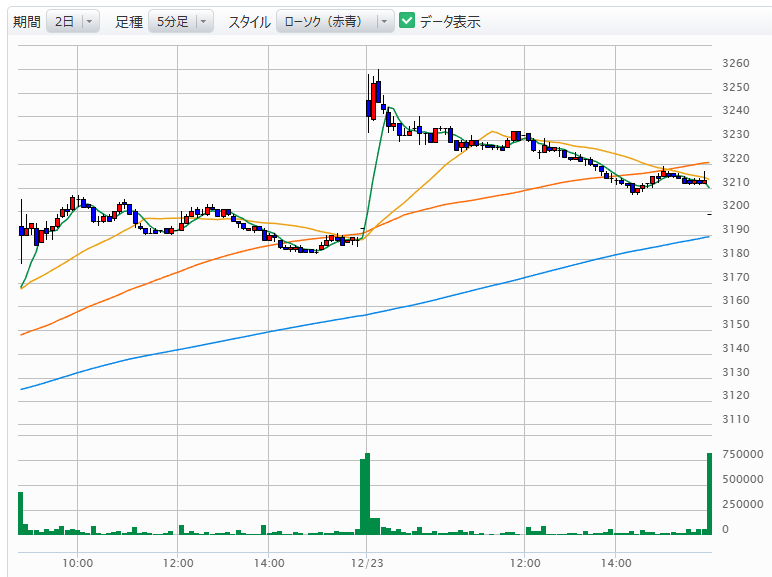Click the 12/23 date label on the time axis

(367, 563)
